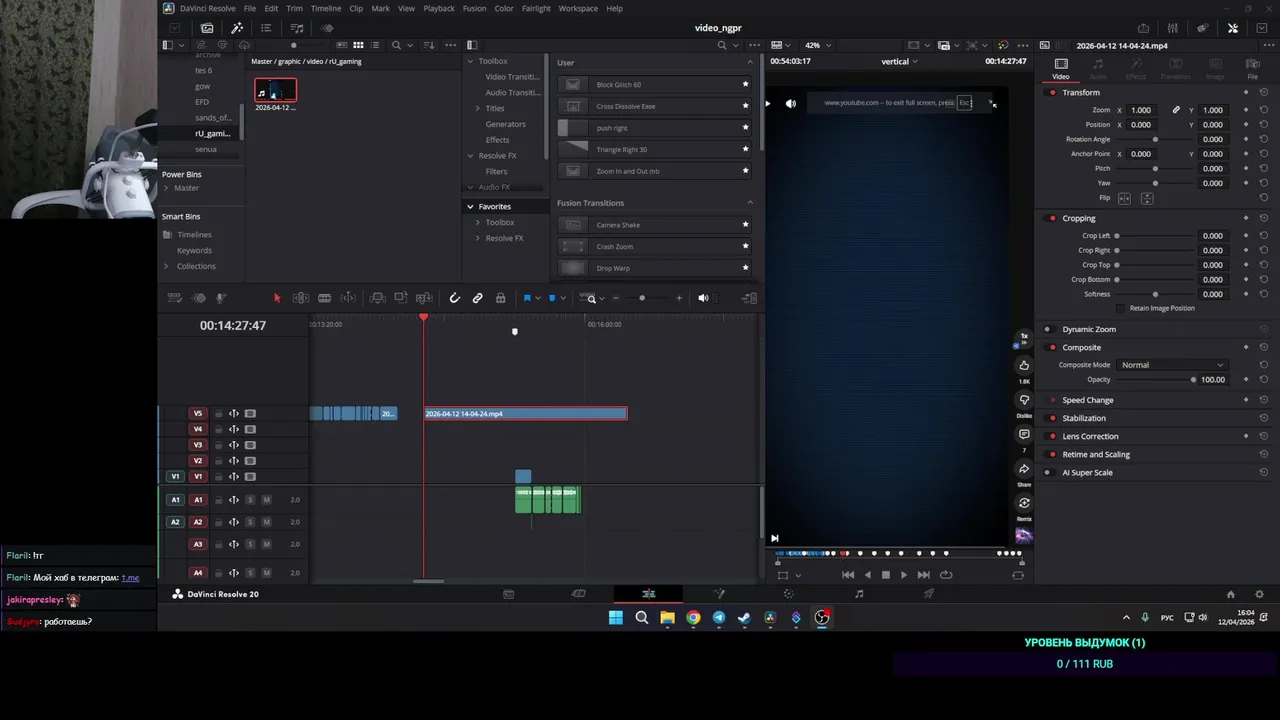
Task: Collapse the User effects section
Action: click(750, 62)
